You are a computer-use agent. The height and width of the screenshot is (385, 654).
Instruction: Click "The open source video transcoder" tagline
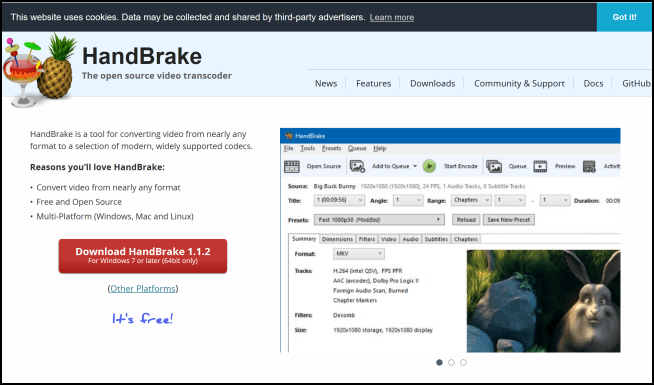pos(157,76)
